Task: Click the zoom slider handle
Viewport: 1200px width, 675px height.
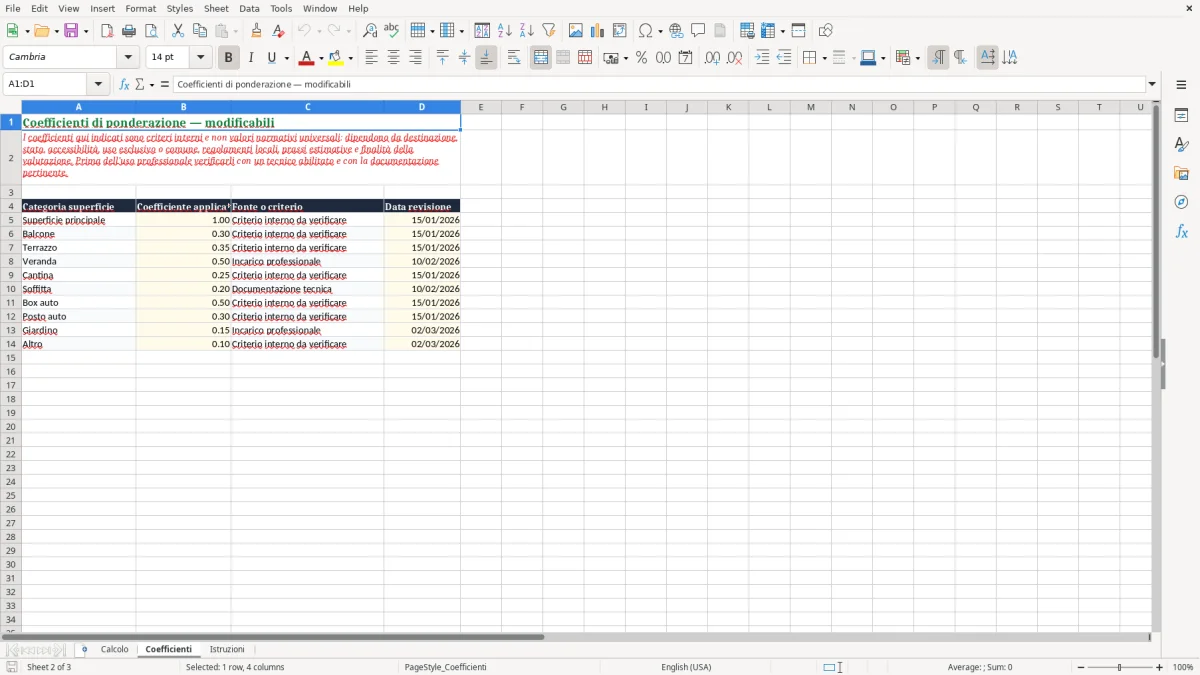Action: [1120, 667]
